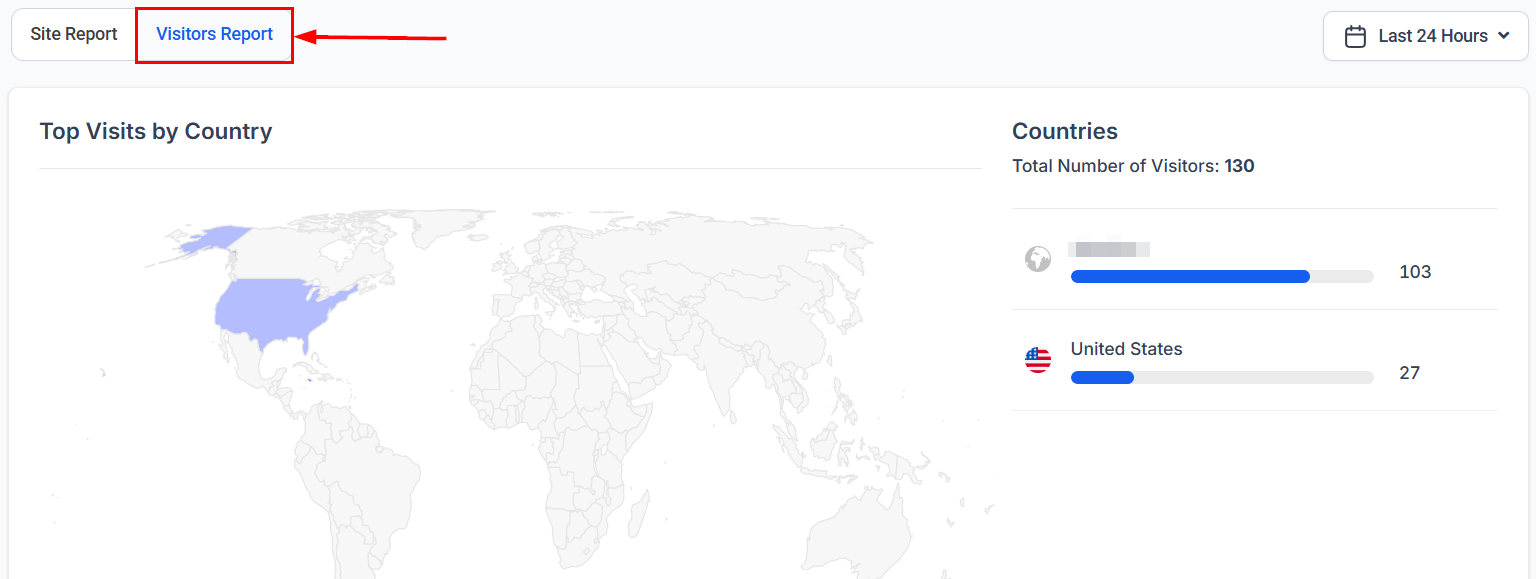Click the United States flag icon
1536x579 pixels.
pos(1038,360)
